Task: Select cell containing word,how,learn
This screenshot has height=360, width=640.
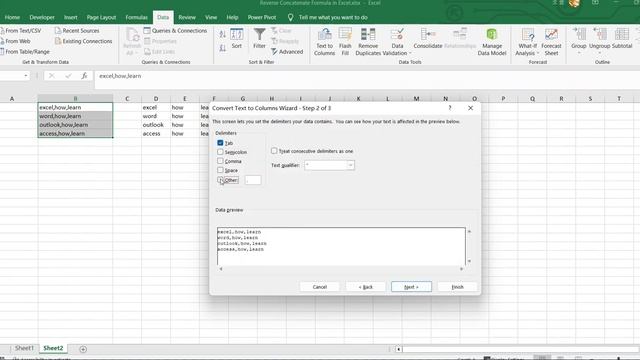Action: click(x=75, y=116)
